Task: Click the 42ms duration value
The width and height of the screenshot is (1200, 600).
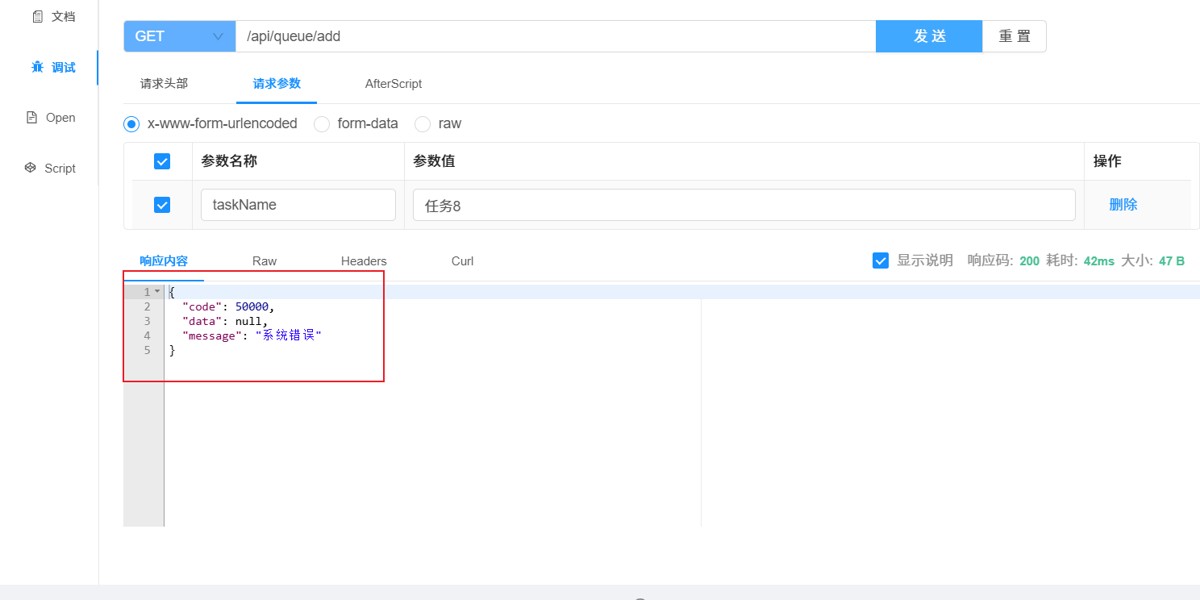Action: pos(1099,261)
